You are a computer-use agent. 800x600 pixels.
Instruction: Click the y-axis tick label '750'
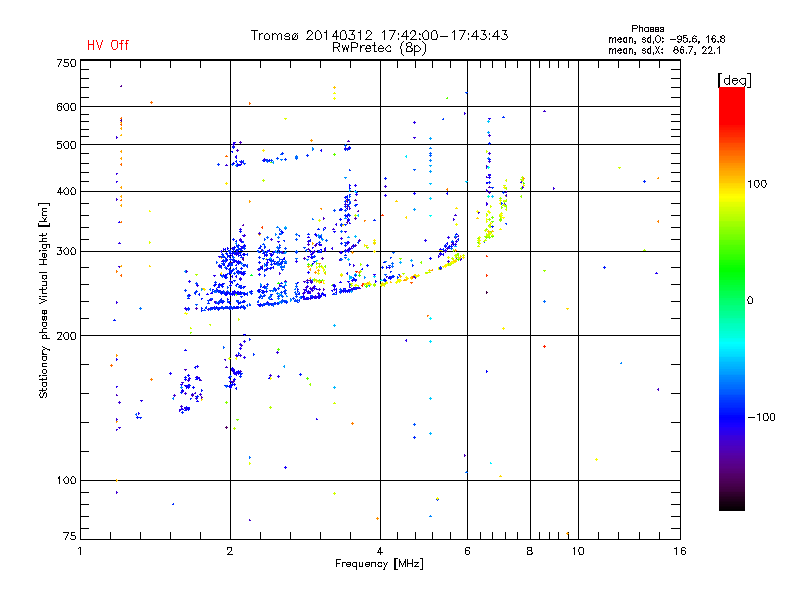[66, 63]
